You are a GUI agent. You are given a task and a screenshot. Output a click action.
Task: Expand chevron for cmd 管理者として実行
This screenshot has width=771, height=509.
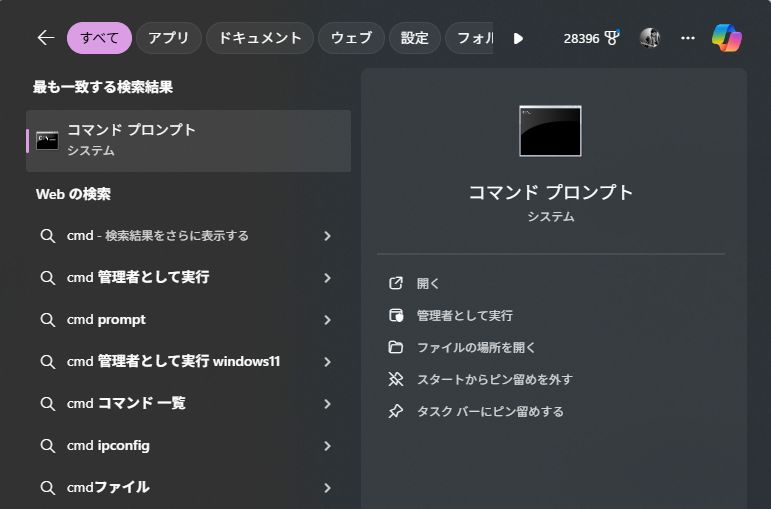click(327, 278)
